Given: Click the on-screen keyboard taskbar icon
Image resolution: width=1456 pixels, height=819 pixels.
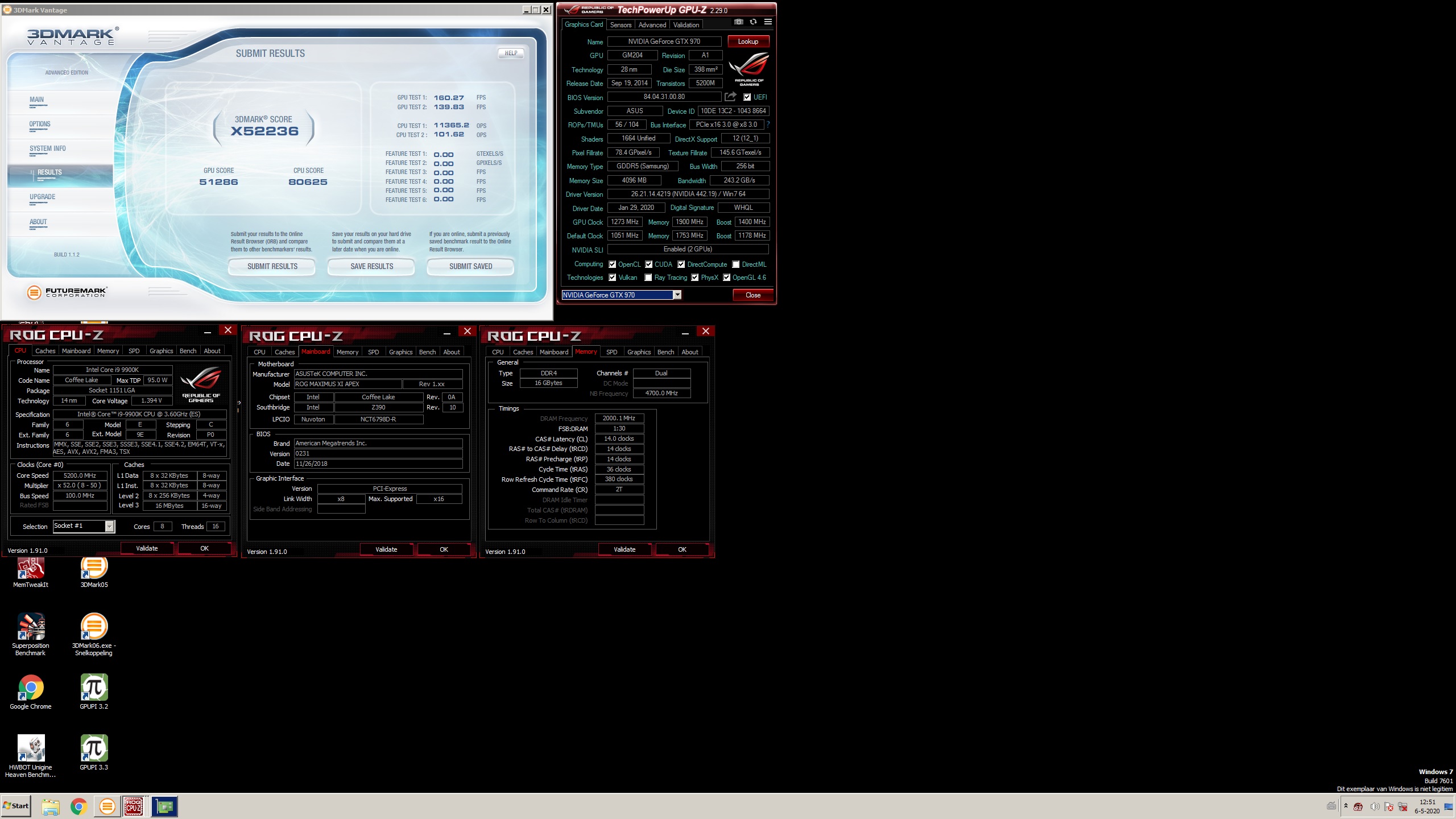Looking at the screenshot, I should tap(1331, 806).
